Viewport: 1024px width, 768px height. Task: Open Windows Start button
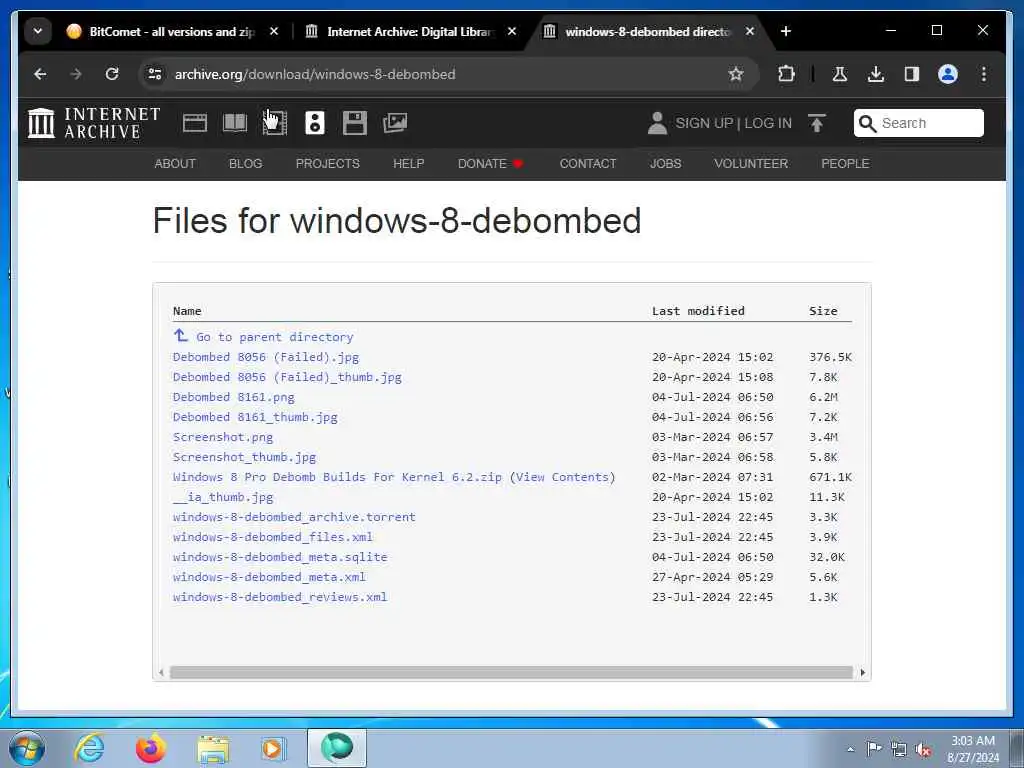[x=27, y=748]
